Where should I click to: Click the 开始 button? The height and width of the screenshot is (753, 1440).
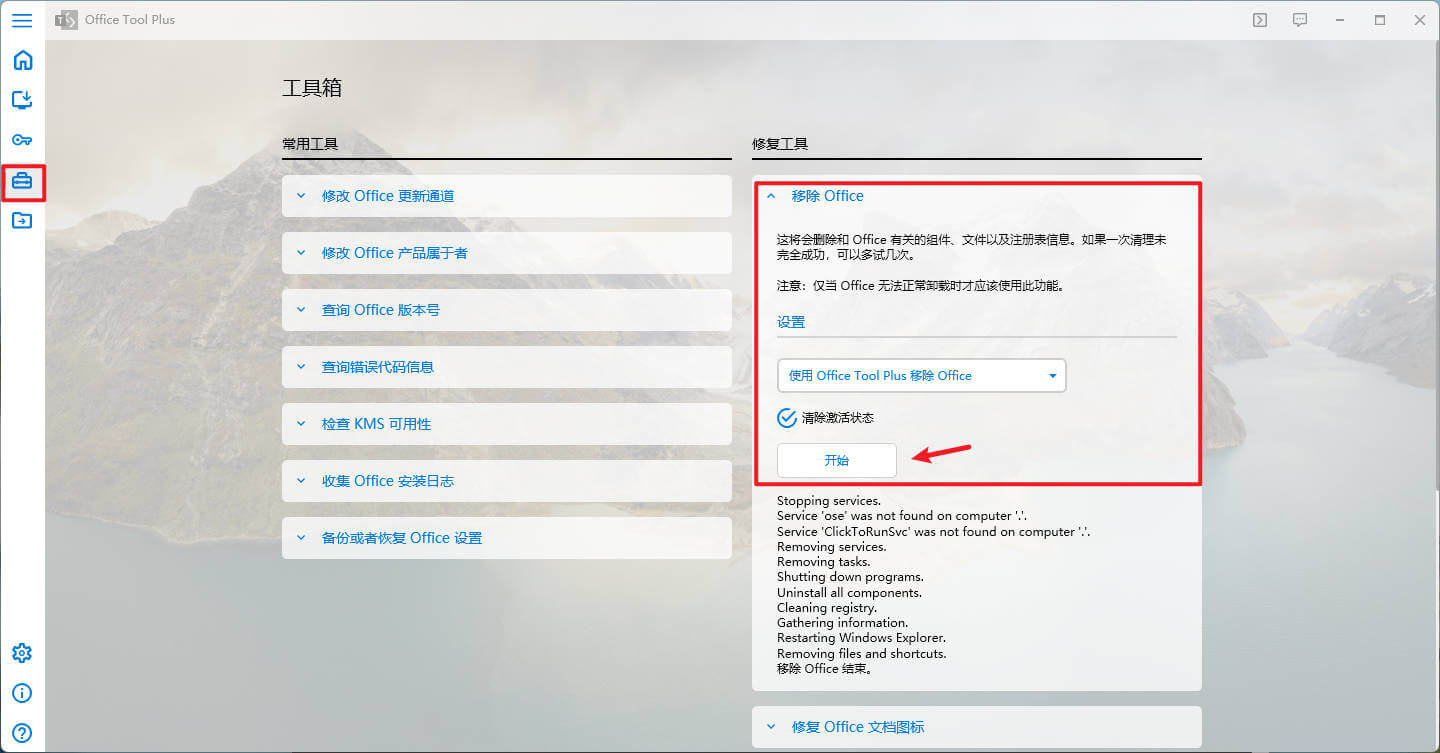point(836,460)
